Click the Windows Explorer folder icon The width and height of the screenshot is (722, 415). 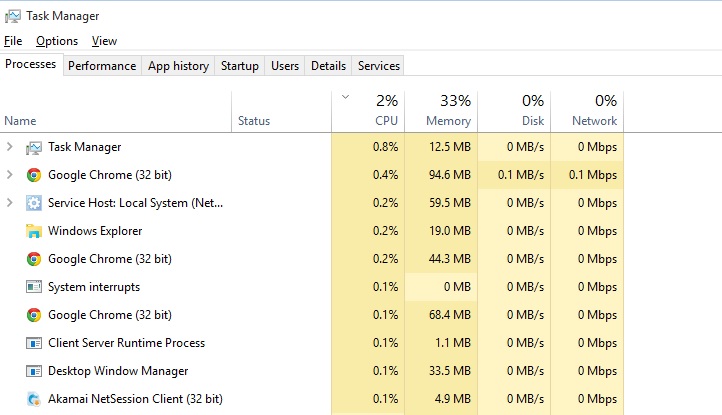[34, 231]
